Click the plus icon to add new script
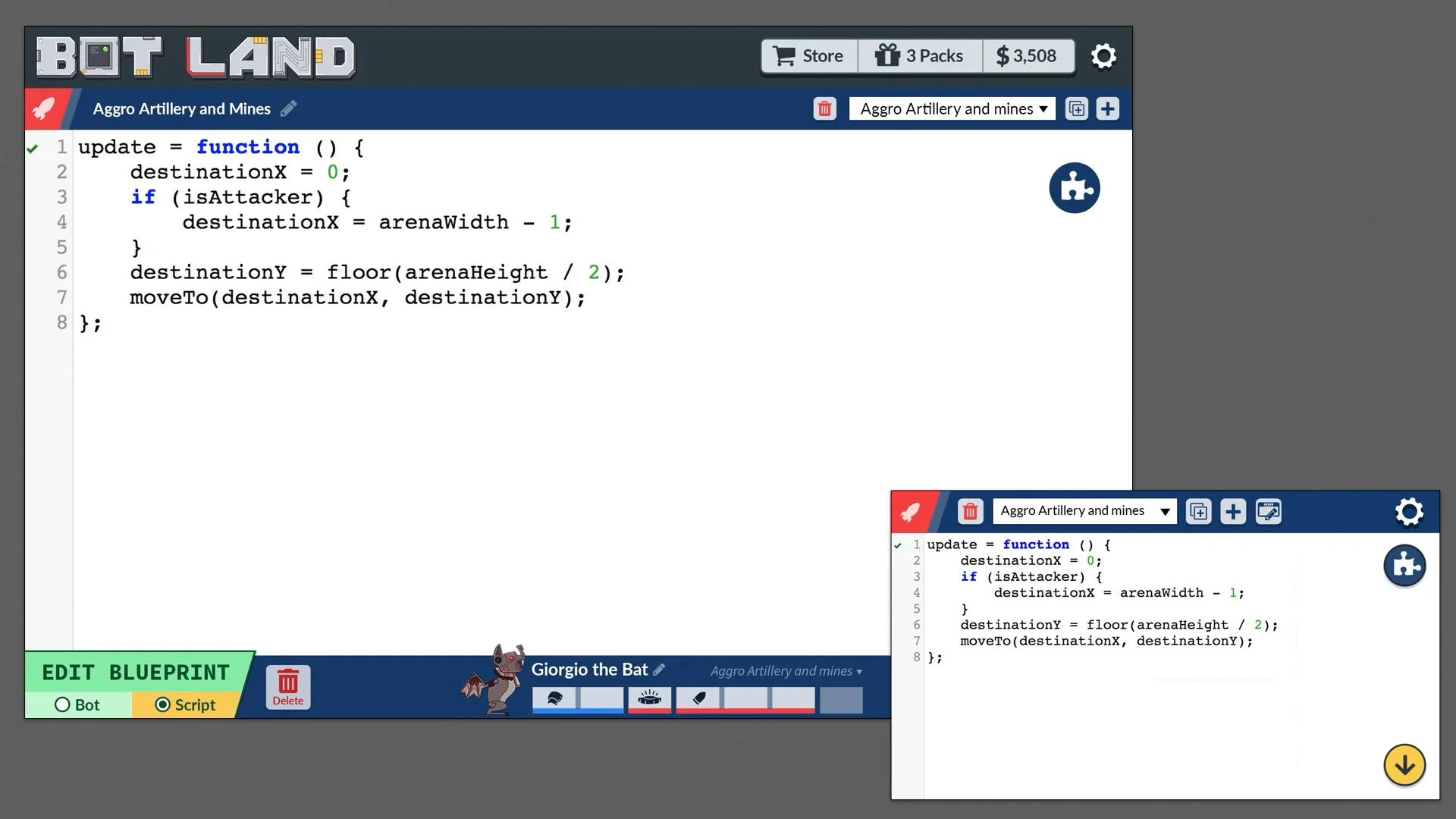 pos(1107,109)
